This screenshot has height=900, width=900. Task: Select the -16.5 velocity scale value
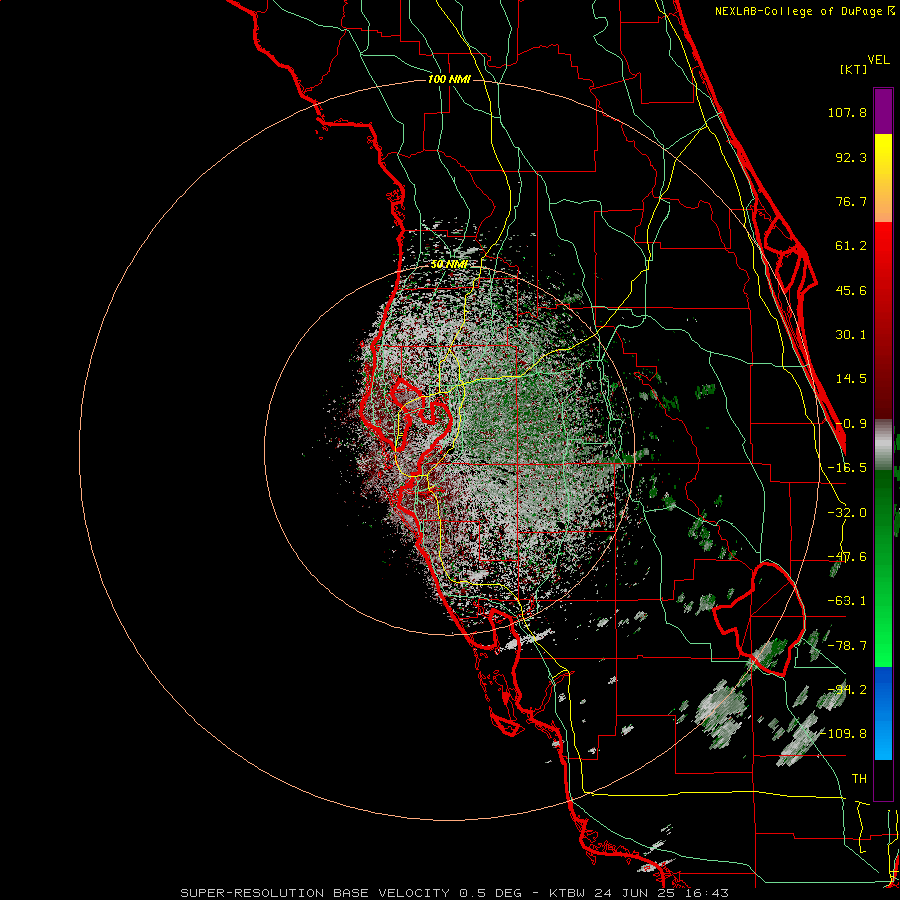click(x=847, y=468)
